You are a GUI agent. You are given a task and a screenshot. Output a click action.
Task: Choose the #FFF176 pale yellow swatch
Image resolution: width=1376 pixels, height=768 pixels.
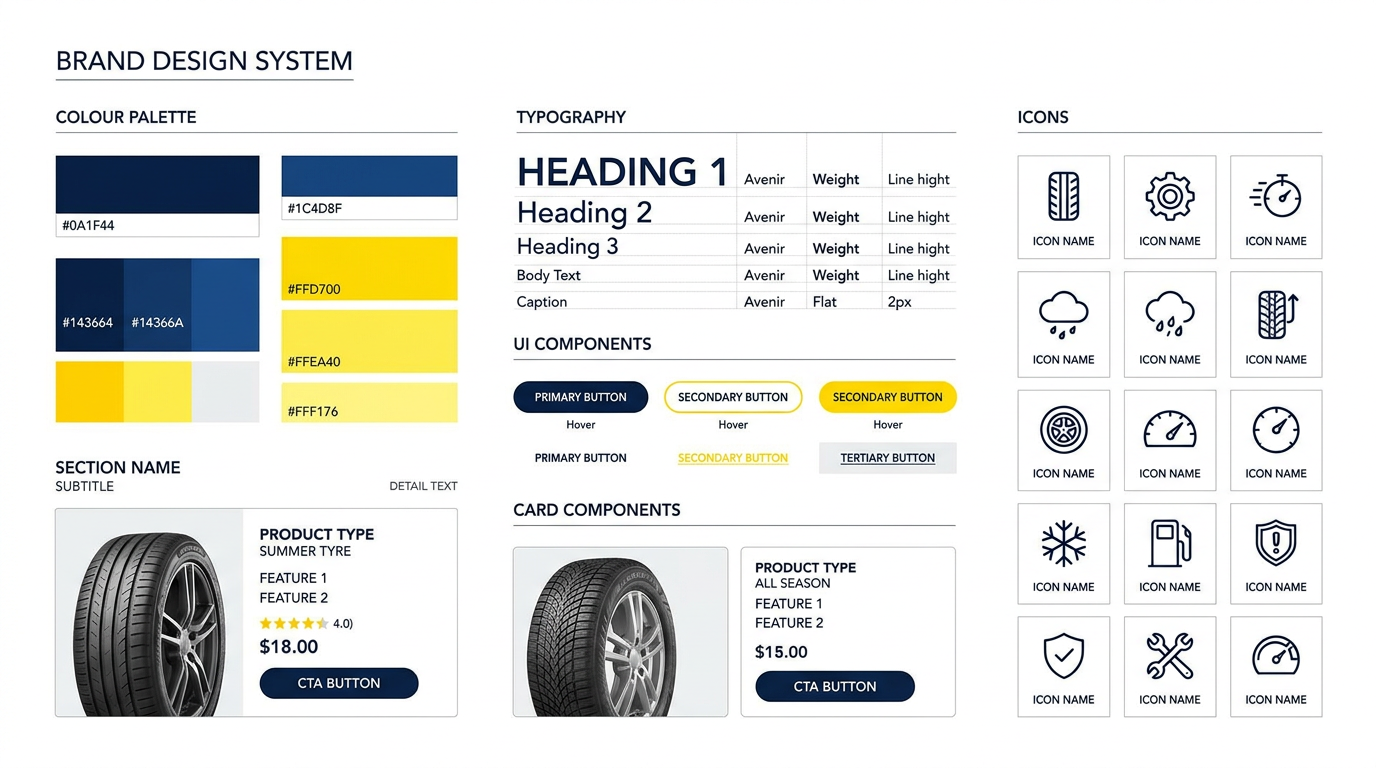[370, 402]
